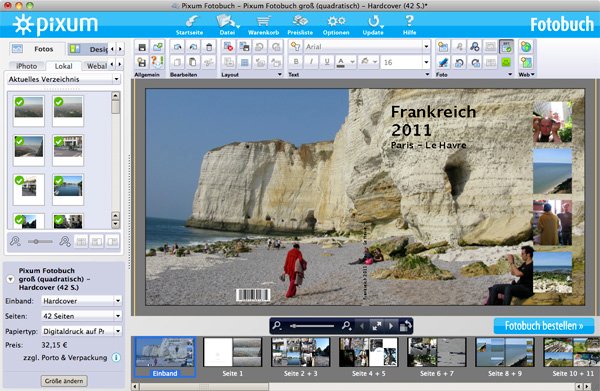
Task: Rotate photo left in Foto toolbar
Action: click(x=459, y=62)
